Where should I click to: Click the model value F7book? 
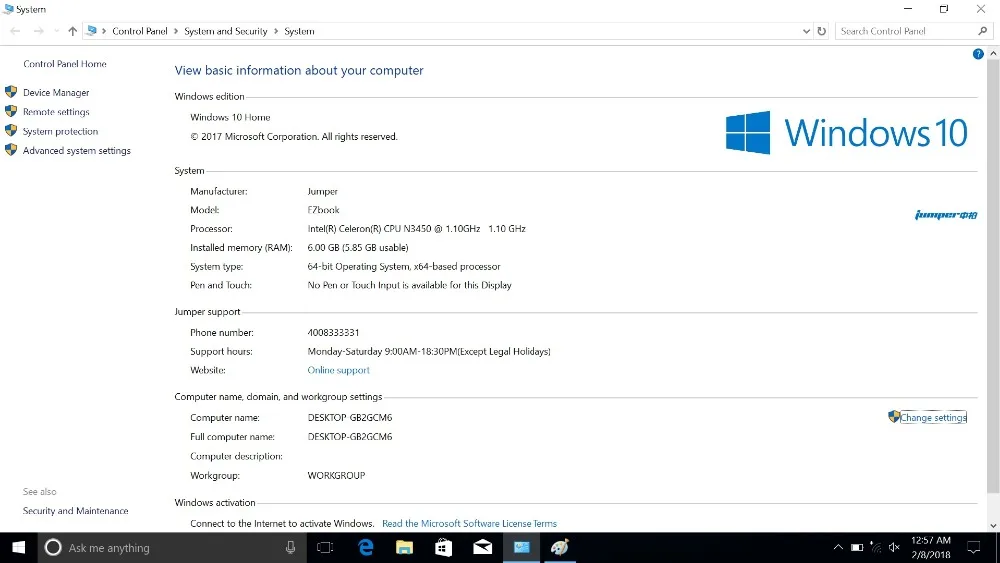point(323,210)
